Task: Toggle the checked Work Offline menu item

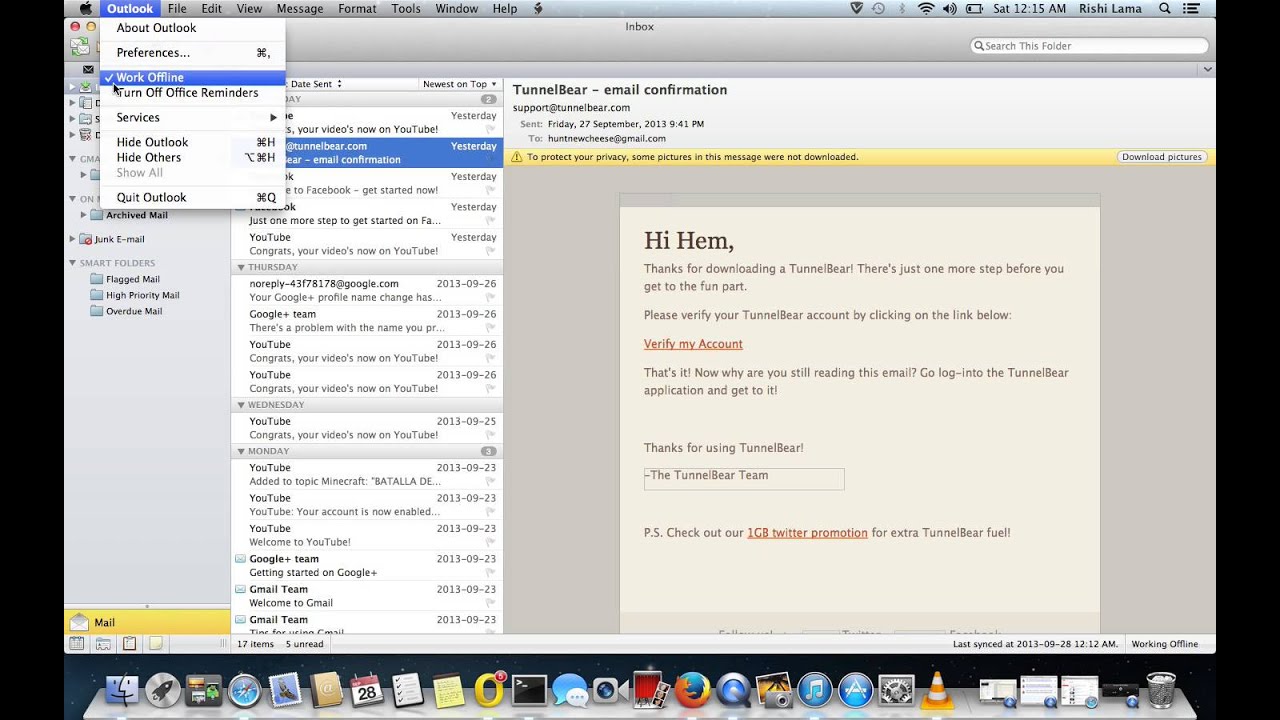Action: (192, 77)
